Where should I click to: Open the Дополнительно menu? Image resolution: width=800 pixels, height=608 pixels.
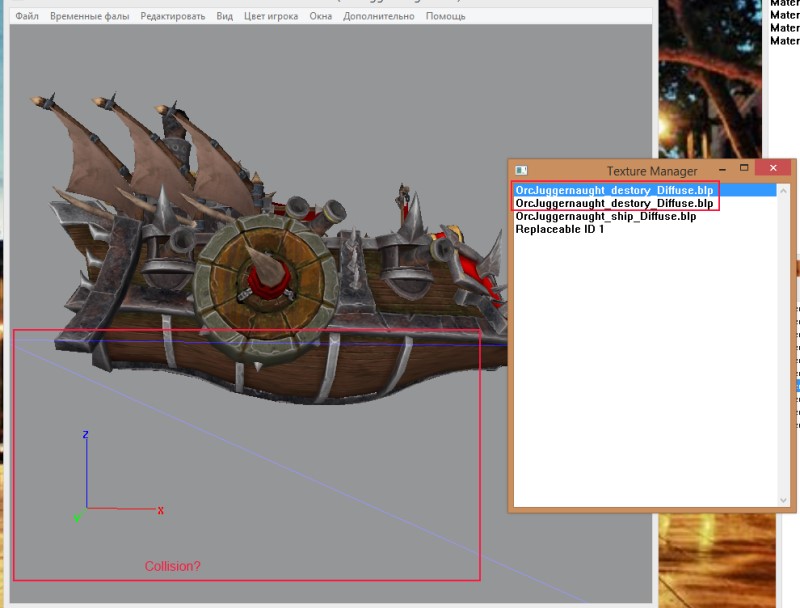point(379,16)
